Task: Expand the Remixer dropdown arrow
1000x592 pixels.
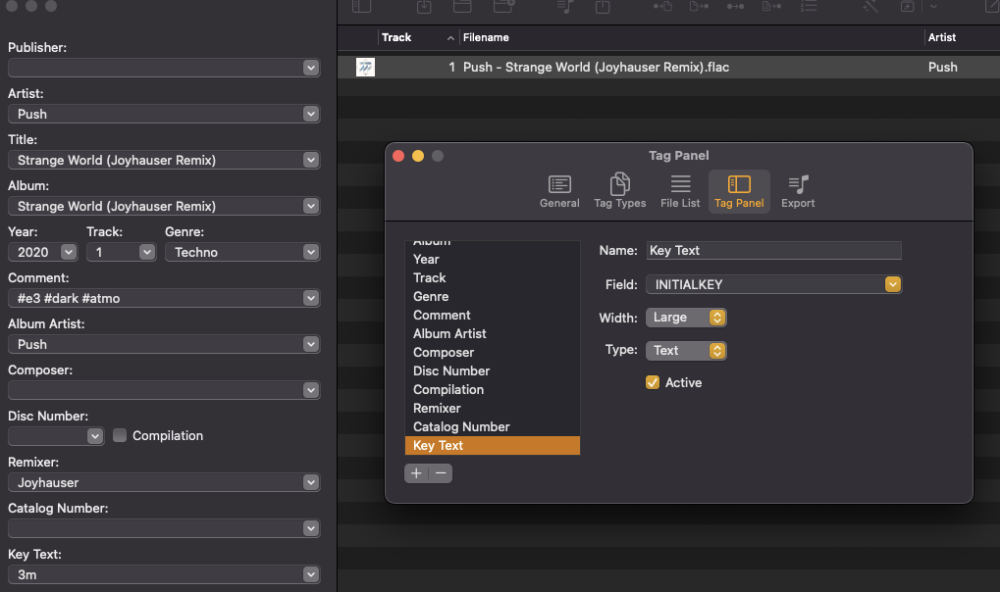Action: pyautogui.click(x=311, y=482)
